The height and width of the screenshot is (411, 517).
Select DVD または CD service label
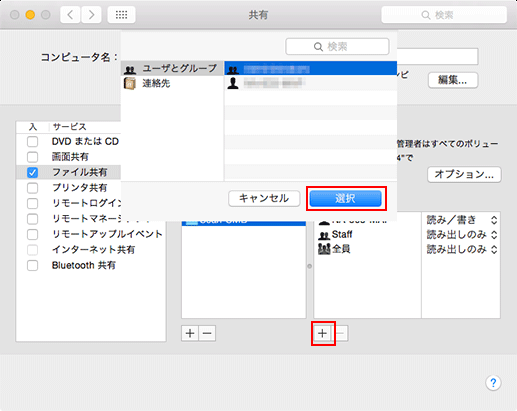pos(85,141)
